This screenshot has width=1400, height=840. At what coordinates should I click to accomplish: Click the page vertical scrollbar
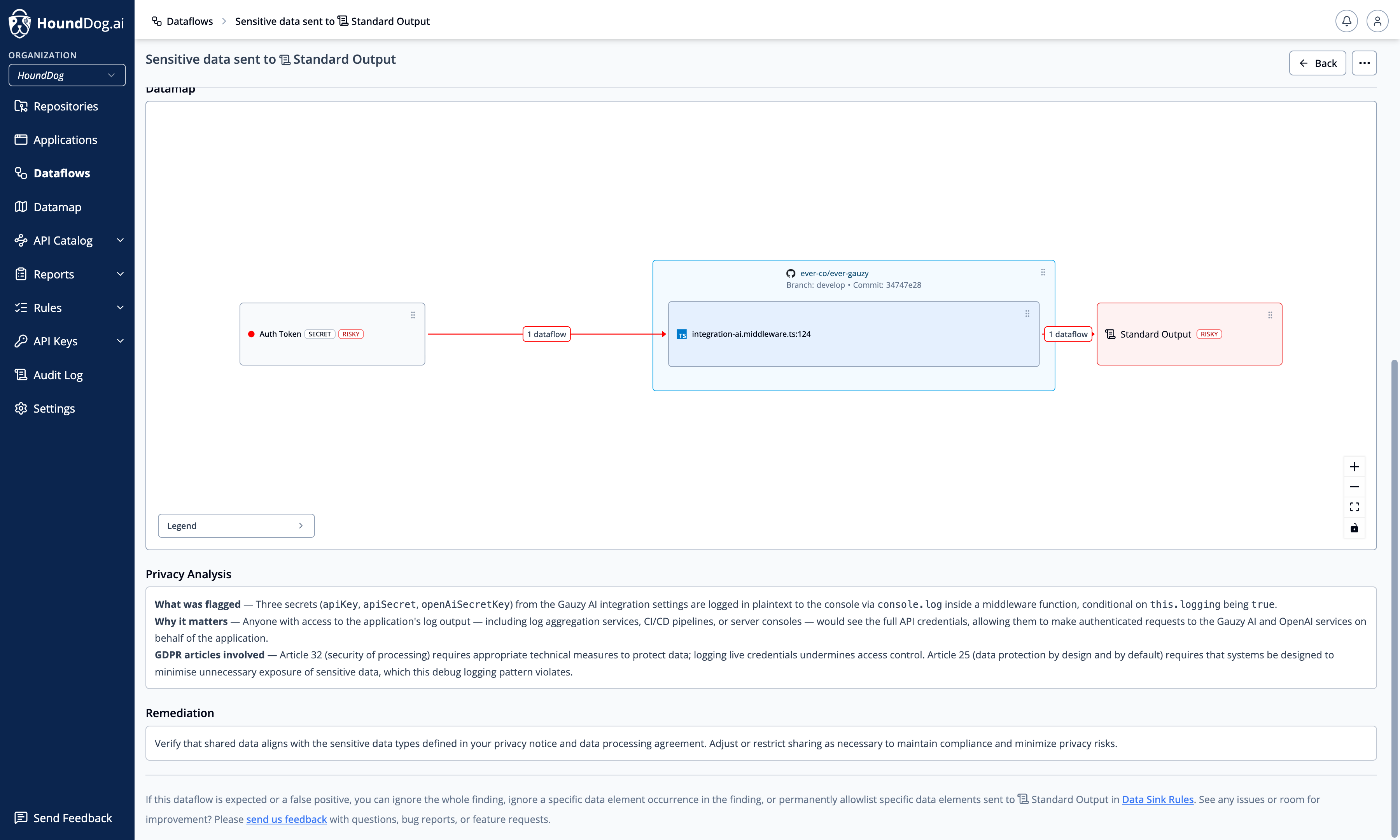(1394, 597)
